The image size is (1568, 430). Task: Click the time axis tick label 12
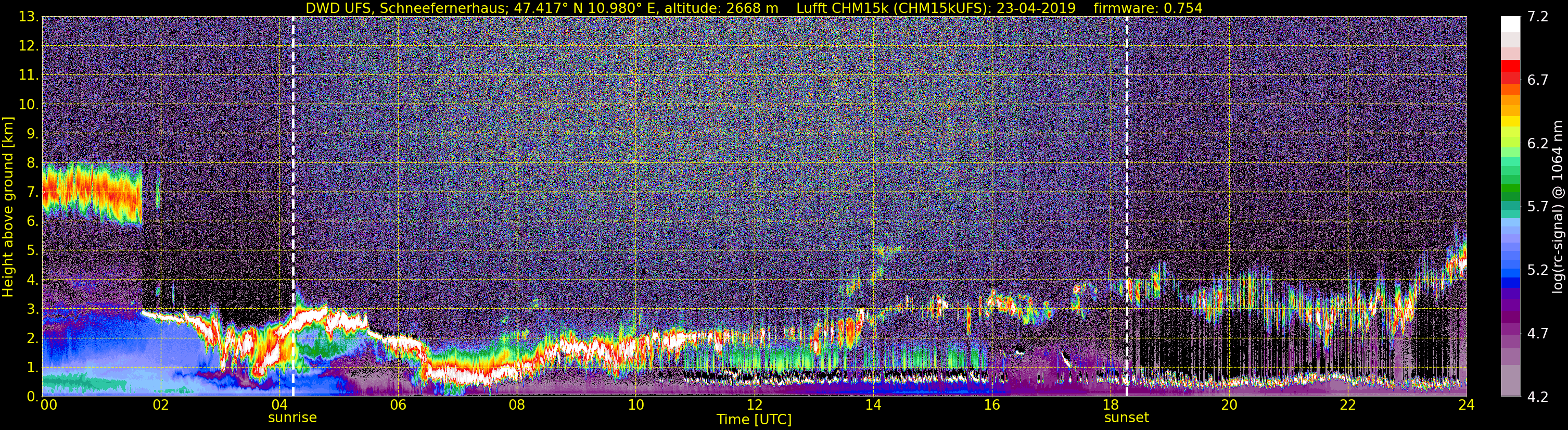(754, 406)
